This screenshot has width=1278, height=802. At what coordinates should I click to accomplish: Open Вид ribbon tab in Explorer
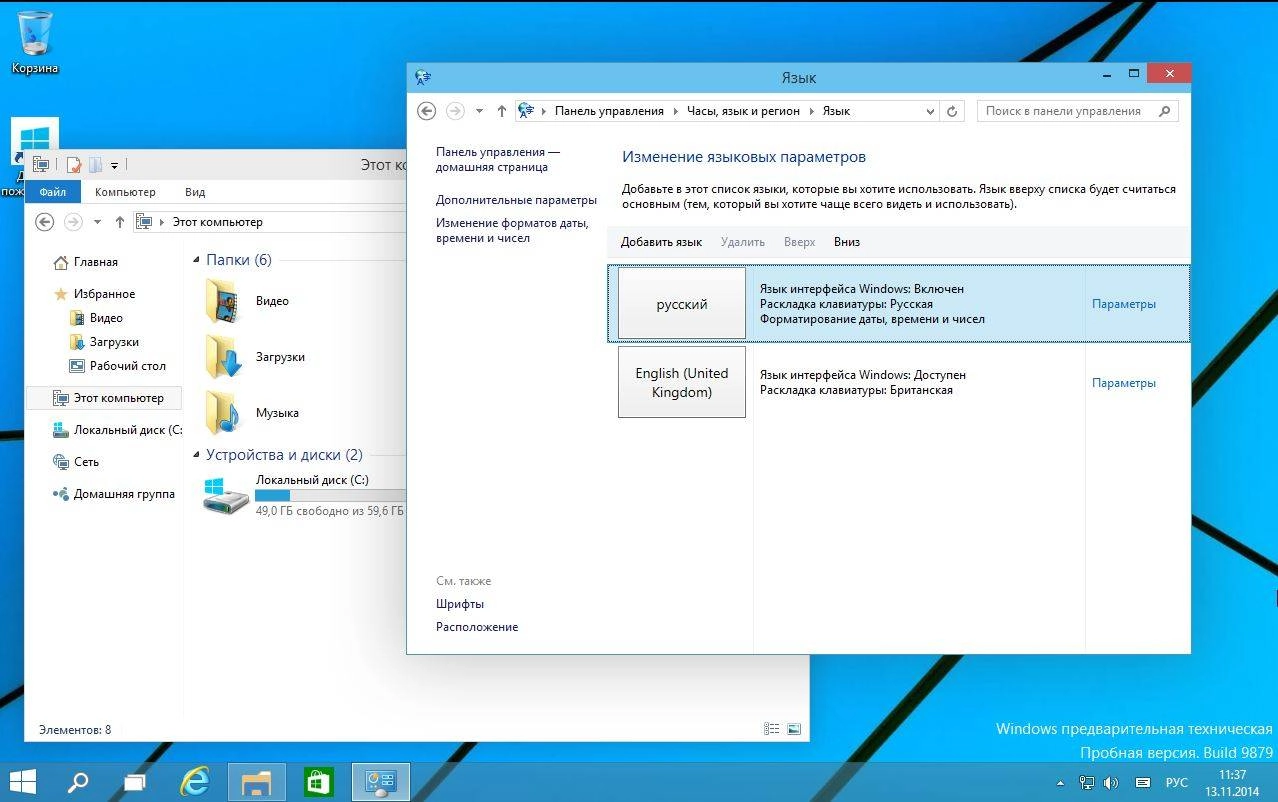[x=195, y=192]
